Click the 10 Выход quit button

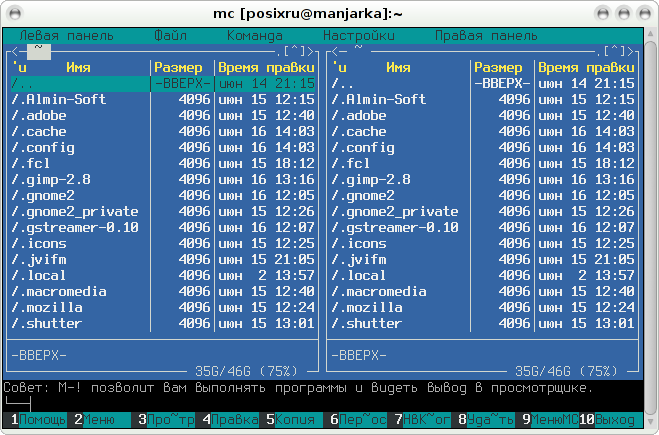(x=611, y=419)
